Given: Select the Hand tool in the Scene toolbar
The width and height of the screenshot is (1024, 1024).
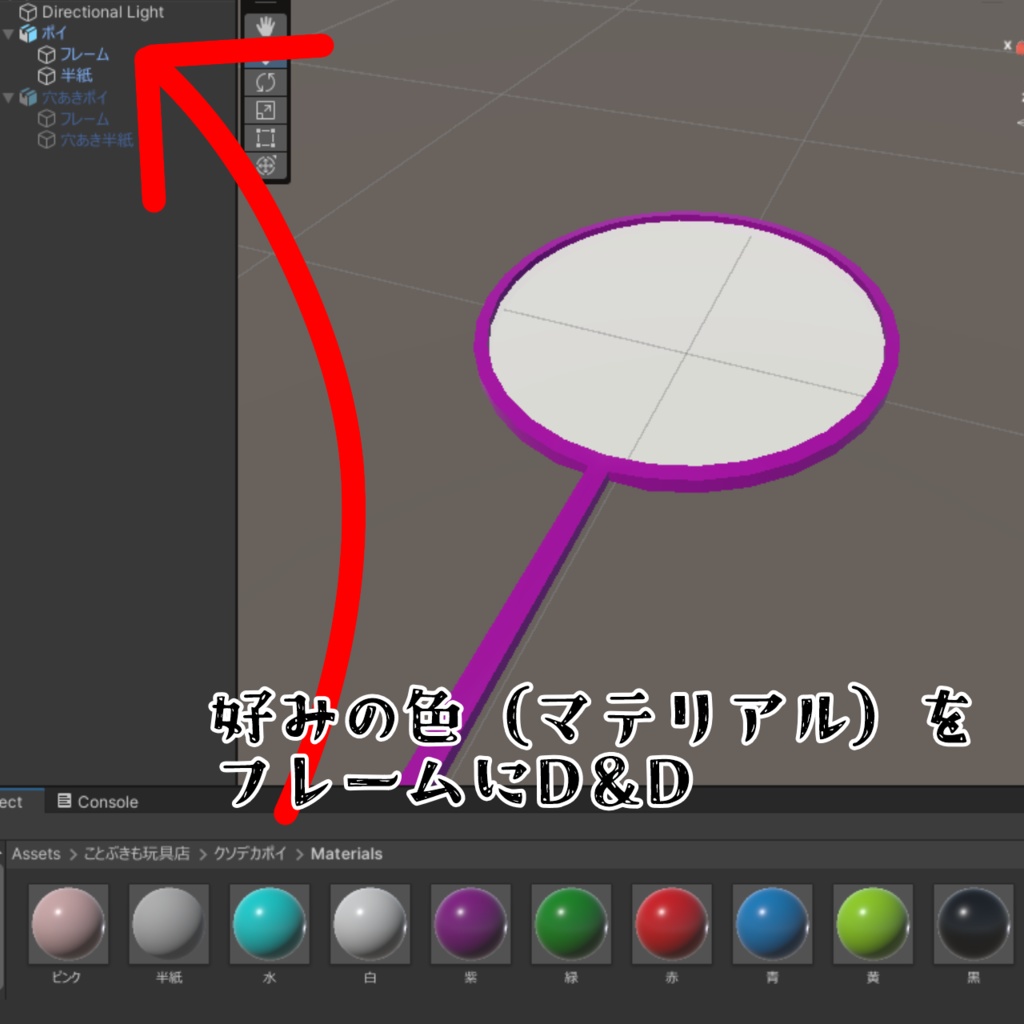Looking at the screenshot, I should point(266,24).
